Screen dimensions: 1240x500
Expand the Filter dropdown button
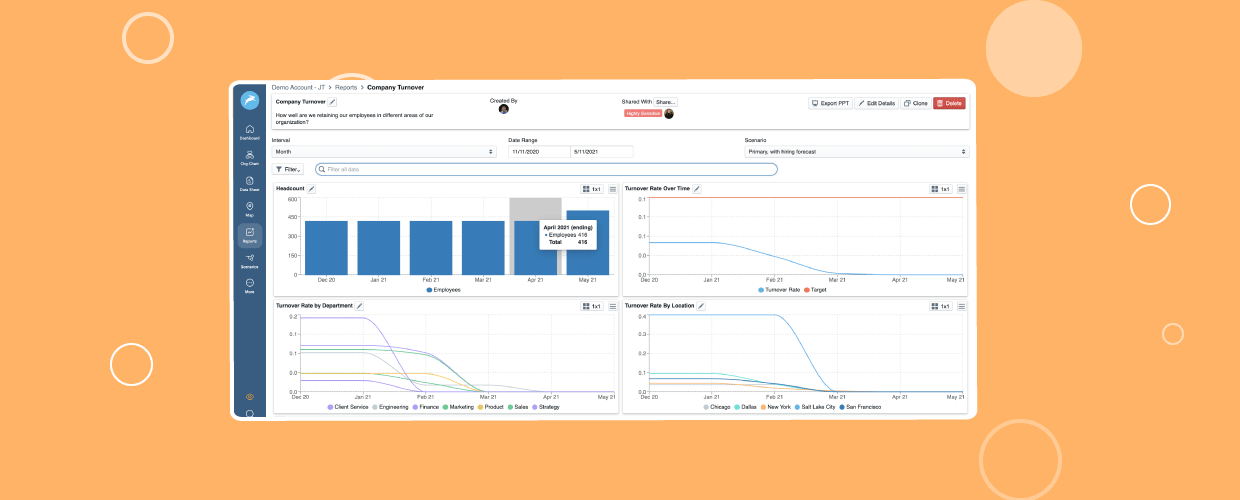point(288,170)
